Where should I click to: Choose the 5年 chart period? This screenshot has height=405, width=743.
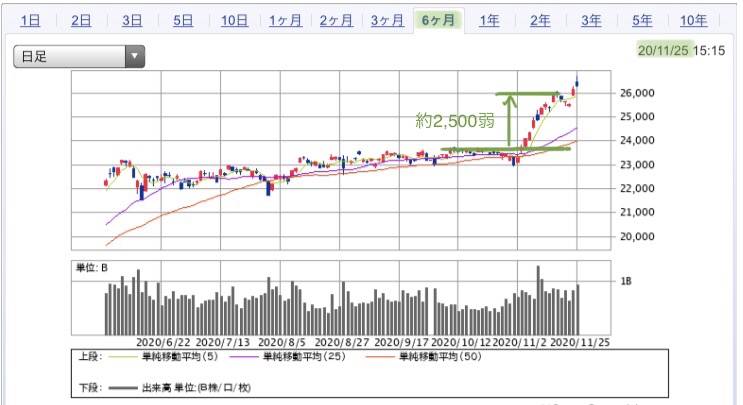tap(642, 20)
